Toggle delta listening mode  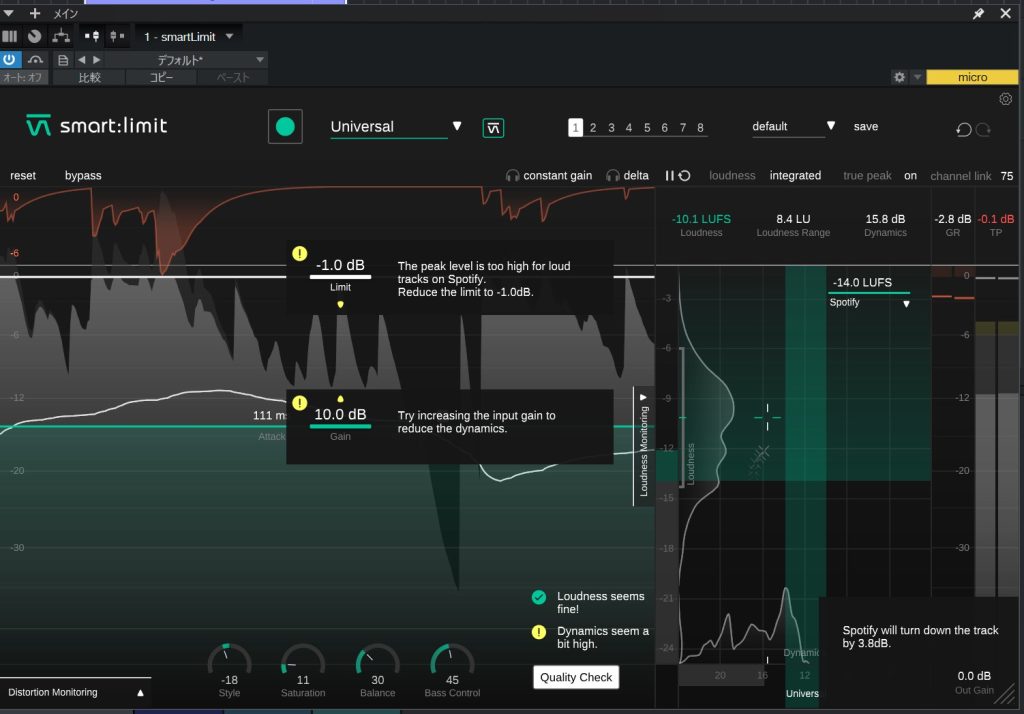626,176
